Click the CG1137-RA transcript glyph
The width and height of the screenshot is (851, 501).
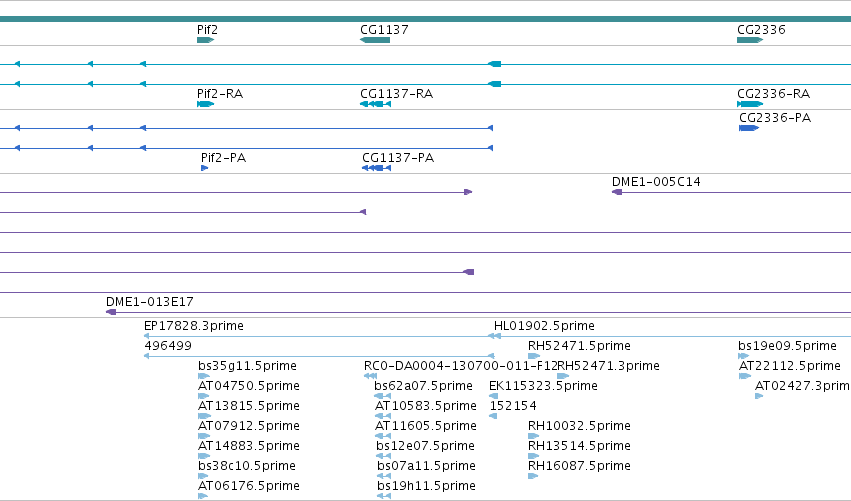[x=376, y=104]
